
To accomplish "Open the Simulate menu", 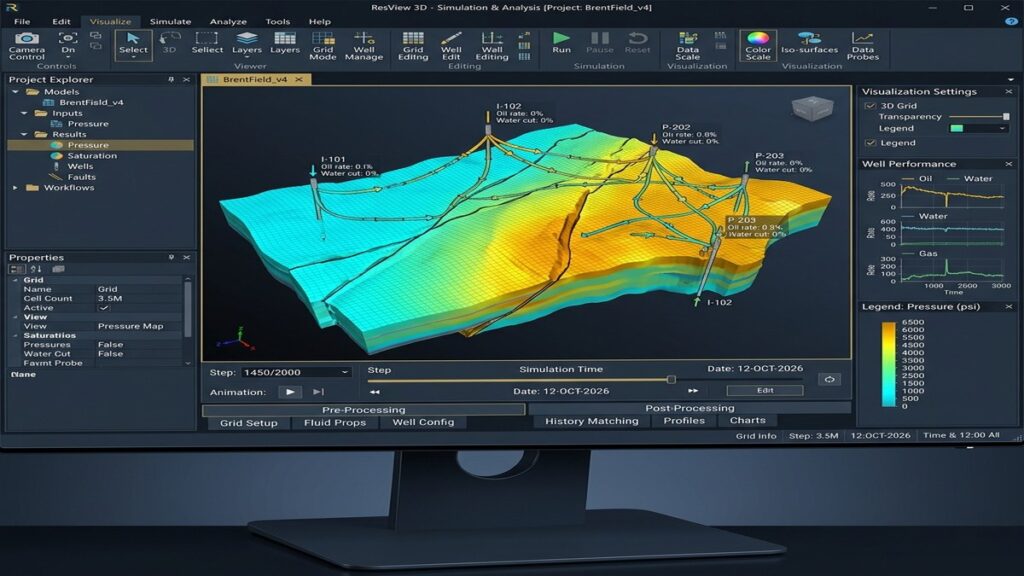I will coord(170,22).
